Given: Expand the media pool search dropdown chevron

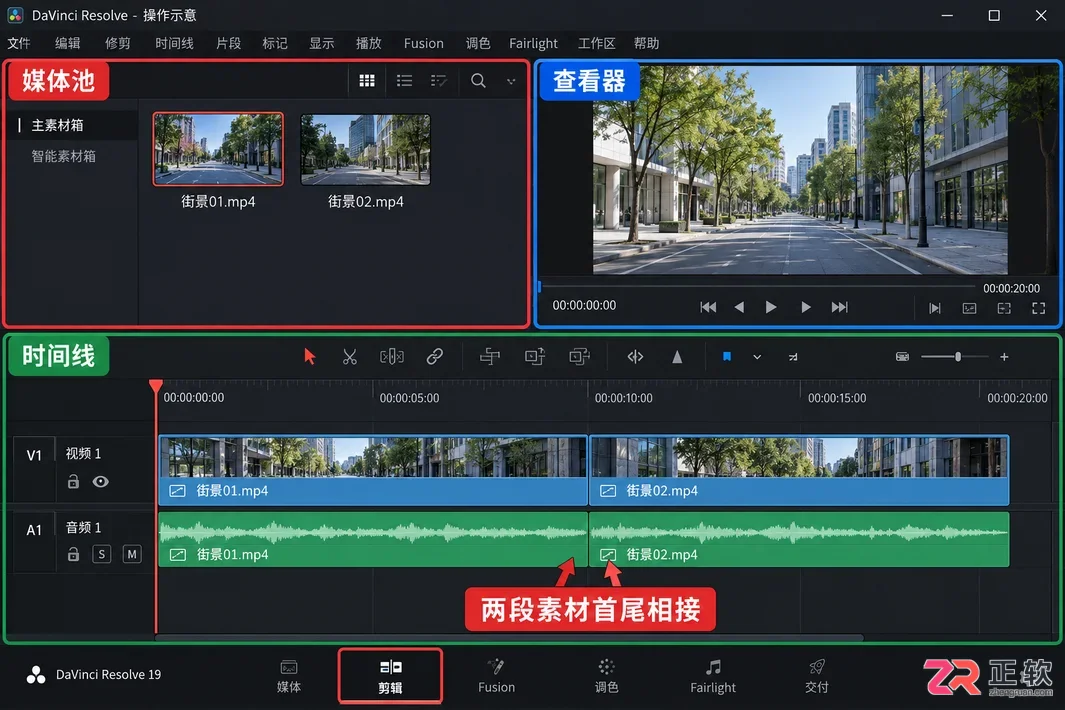Looking at the screenshot, I should (x=511, y=82).
